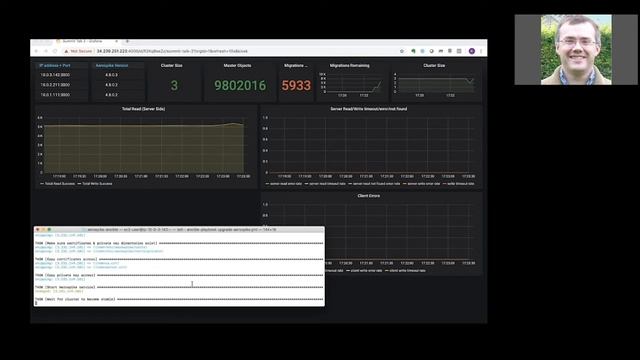Select table cell 10.0.1.113:3000
This screenshot has height=360, width=640.
pyautogui.click(x=55, y=95)
